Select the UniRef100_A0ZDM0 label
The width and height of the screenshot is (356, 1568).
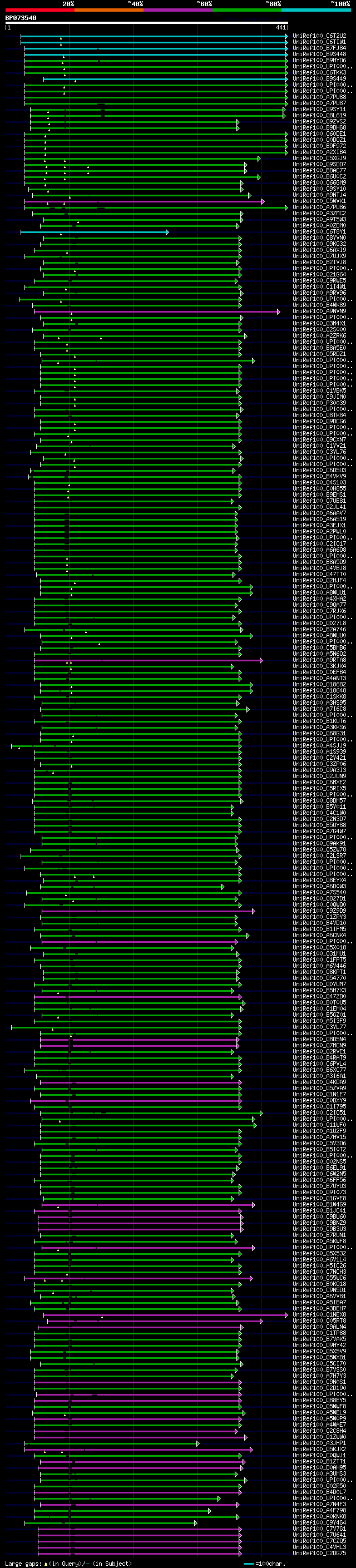click(x=319, y=226)
